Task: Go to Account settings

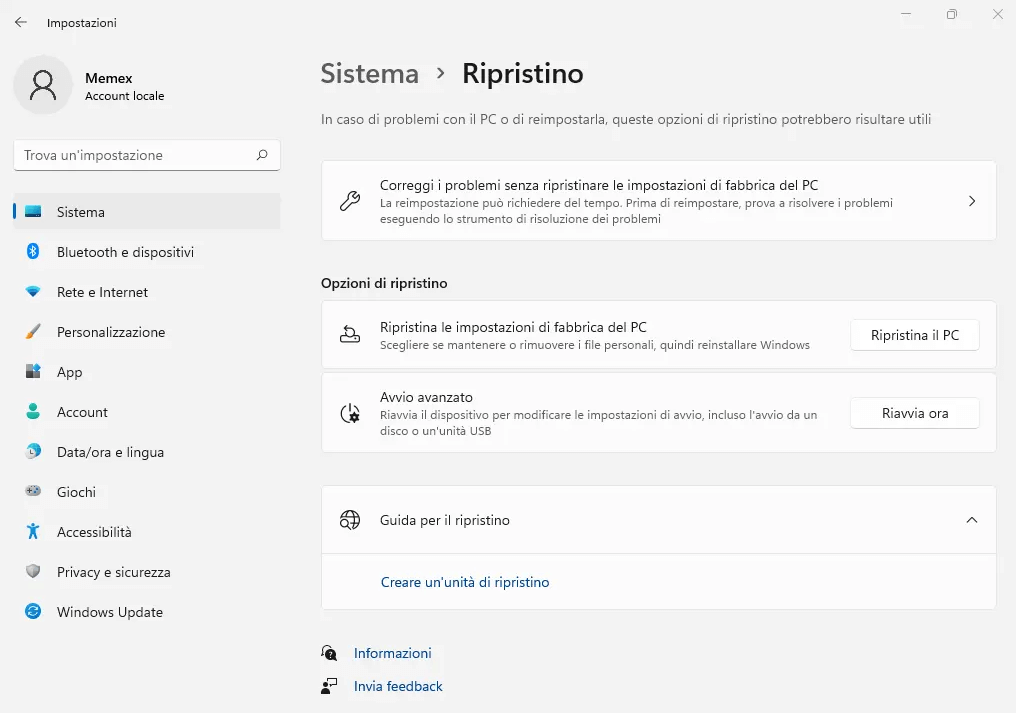Action: (x=82, y=412)
